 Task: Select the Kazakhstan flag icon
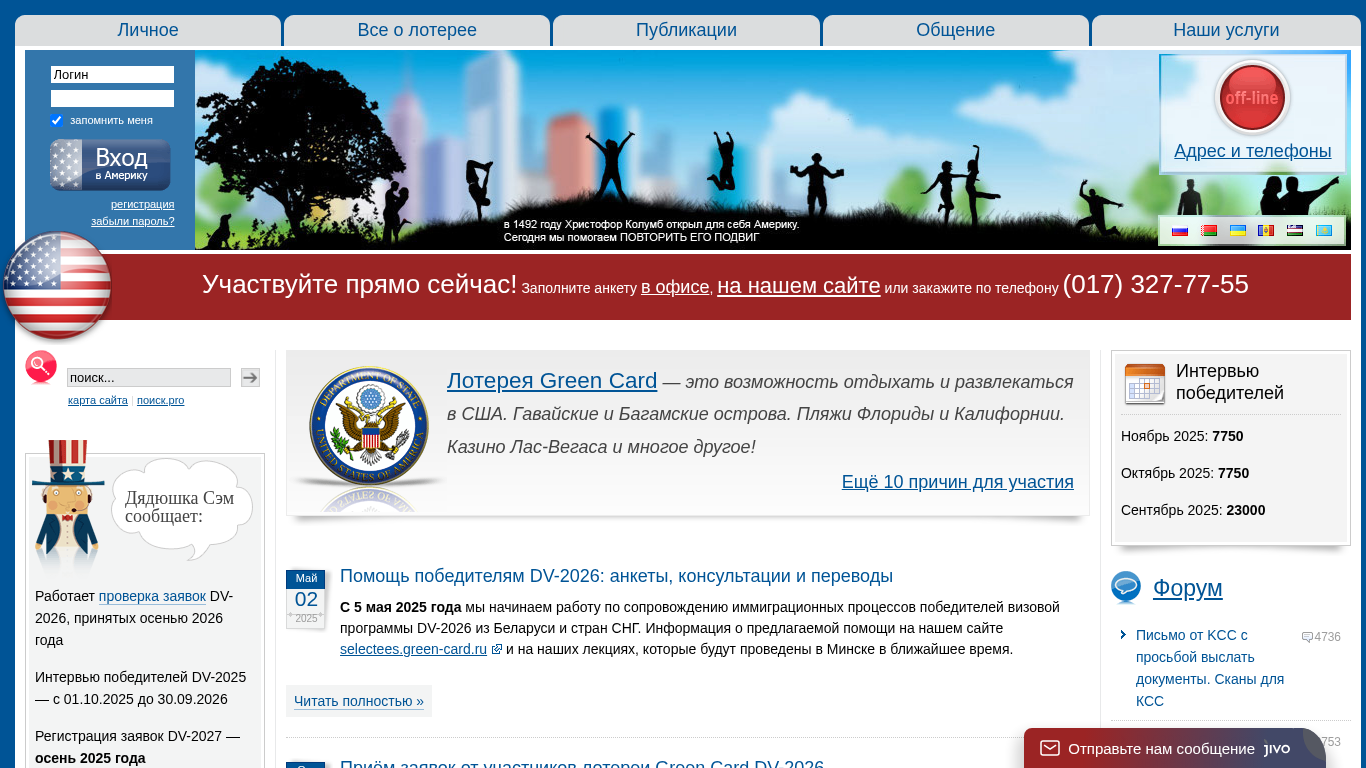pos(1323,231)
